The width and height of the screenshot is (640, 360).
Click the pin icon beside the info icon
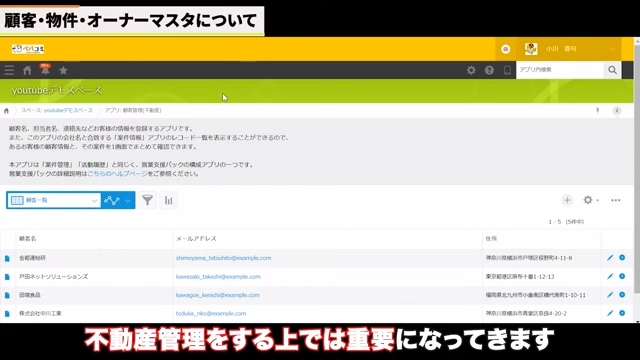pyautogui.click(x=598, y=111)
